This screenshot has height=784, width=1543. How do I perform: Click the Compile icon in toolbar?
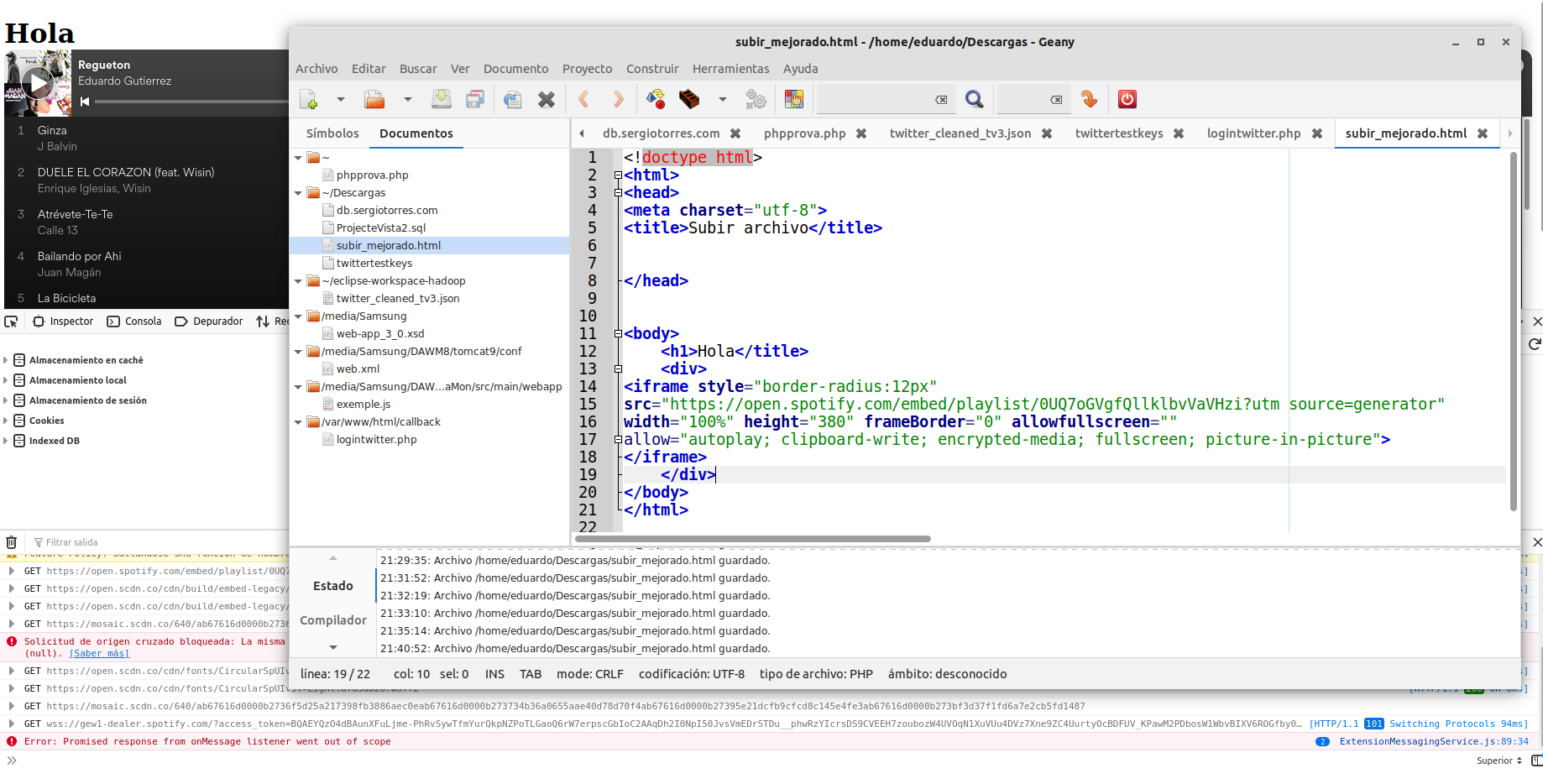(656, 99)
